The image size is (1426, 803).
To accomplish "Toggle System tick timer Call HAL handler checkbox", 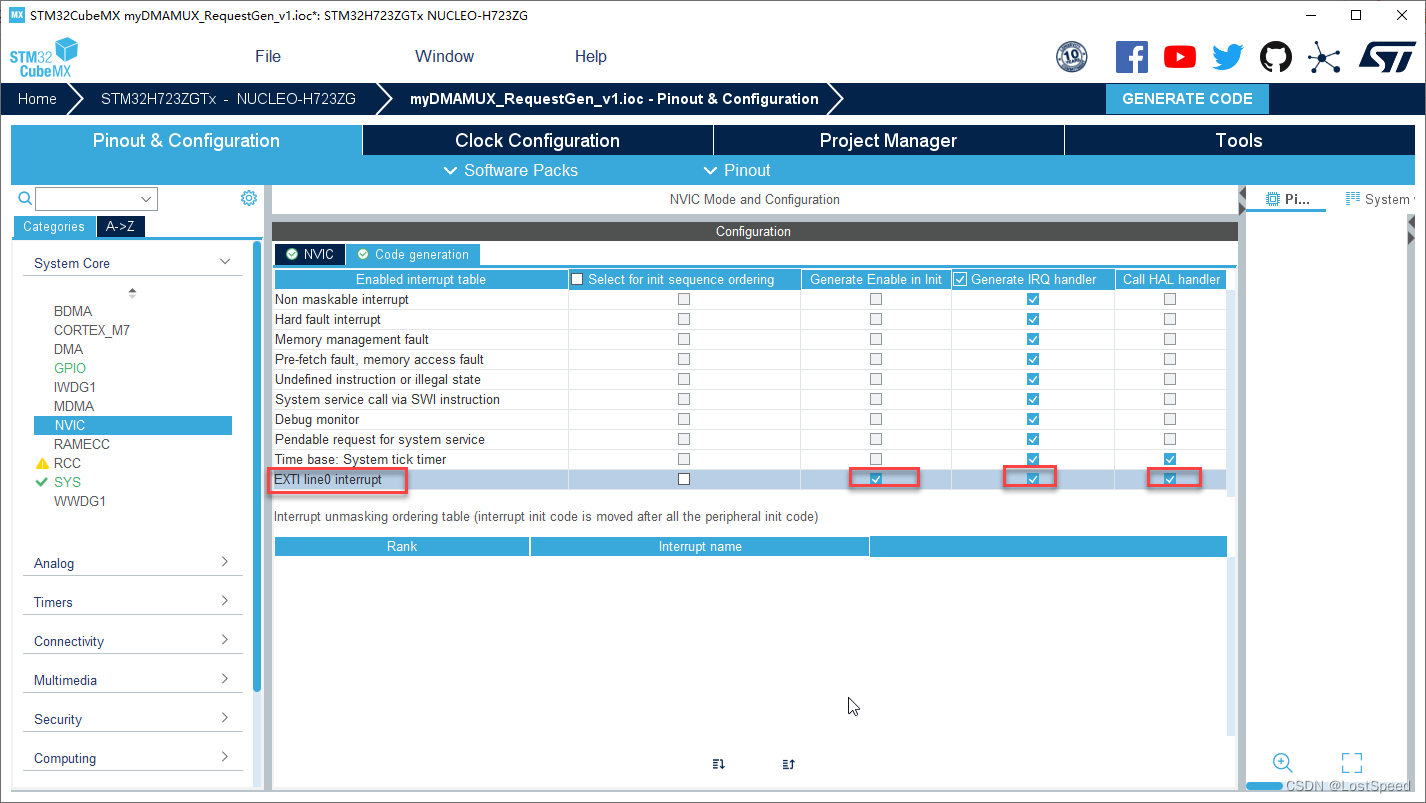I will (1170, 459).
